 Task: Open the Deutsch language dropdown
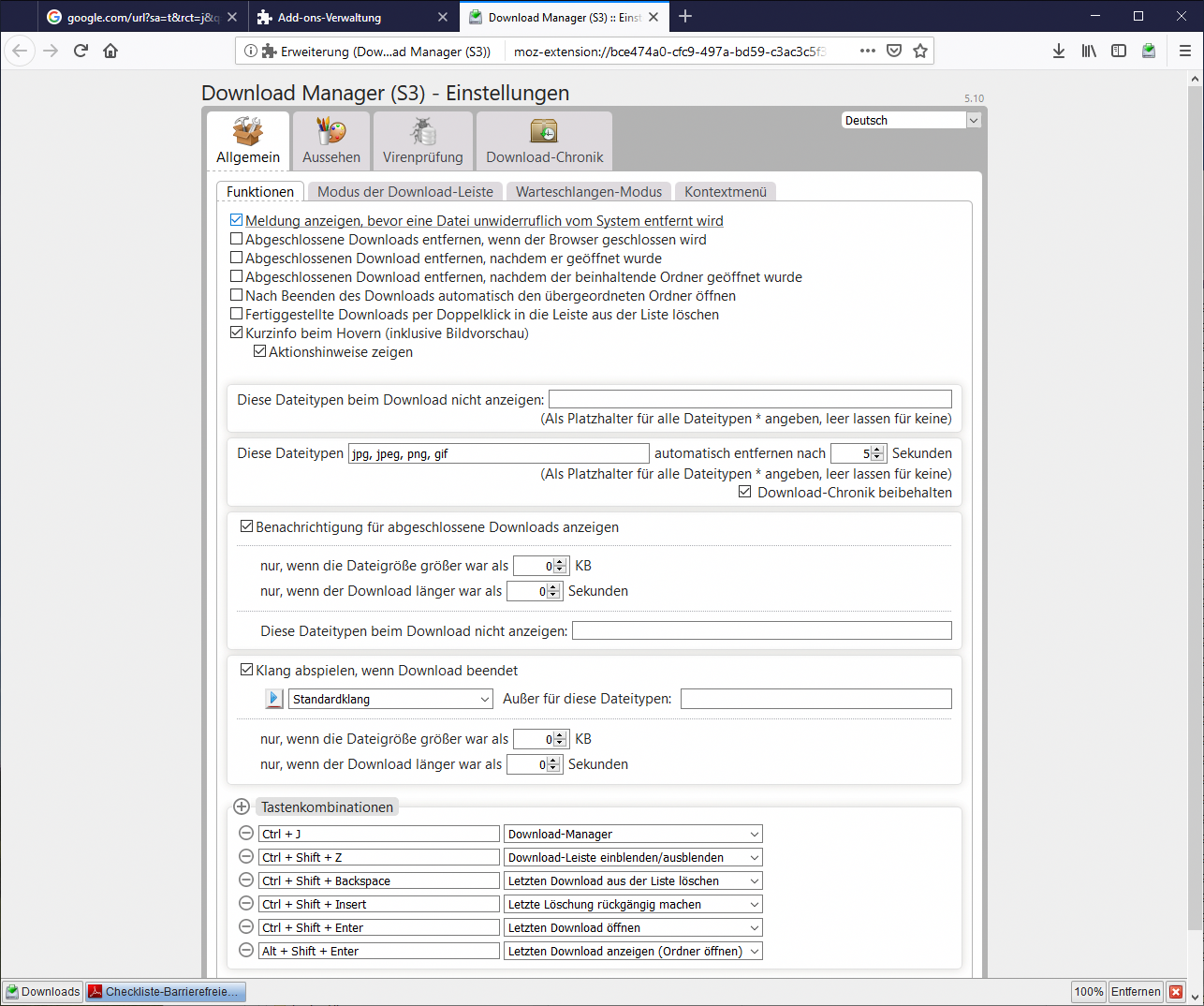[910, 120]
